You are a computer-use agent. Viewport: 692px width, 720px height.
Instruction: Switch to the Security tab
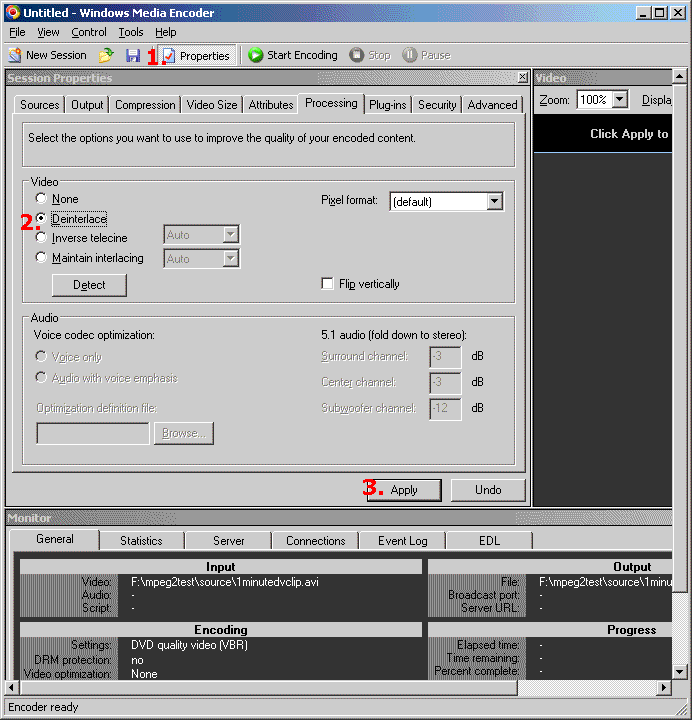click(437, 105)
